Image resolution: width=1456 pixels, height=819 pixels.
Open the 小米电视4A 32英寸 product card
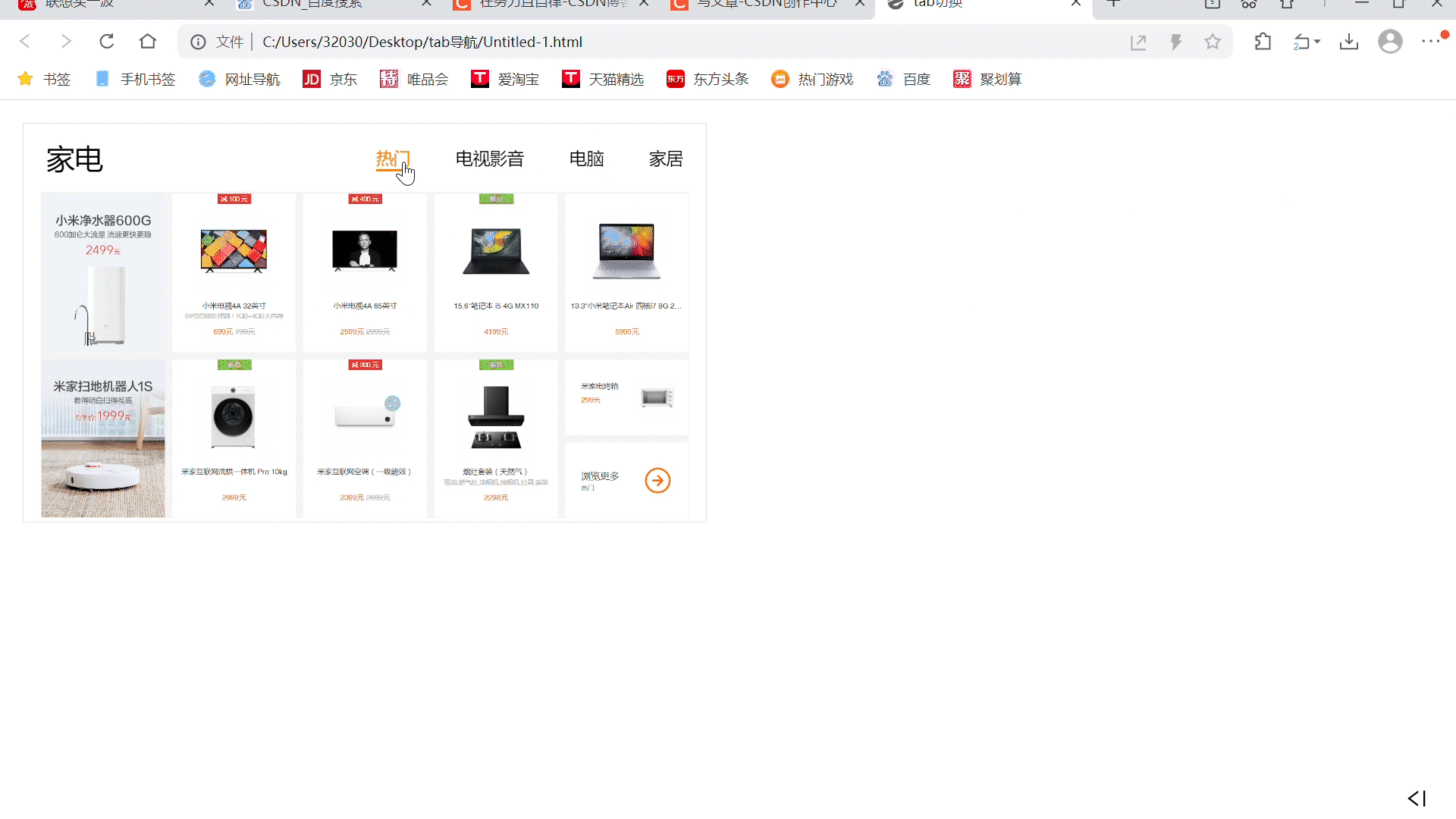click(234, 272)
